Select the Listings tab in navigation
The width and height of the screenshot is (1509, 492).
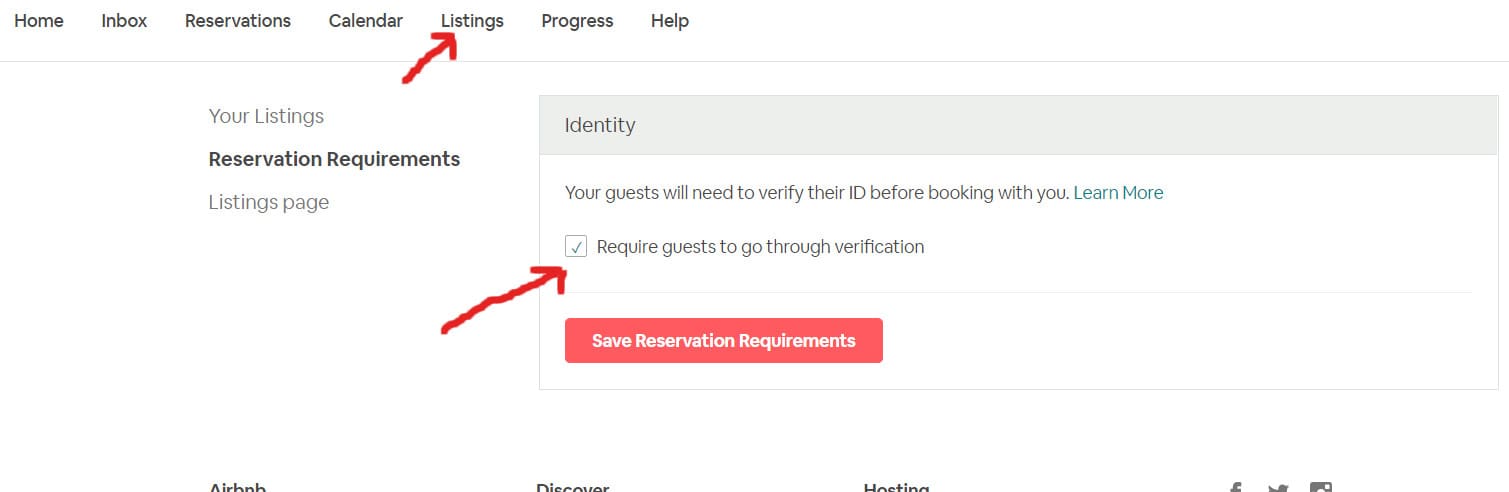[472, 21]
